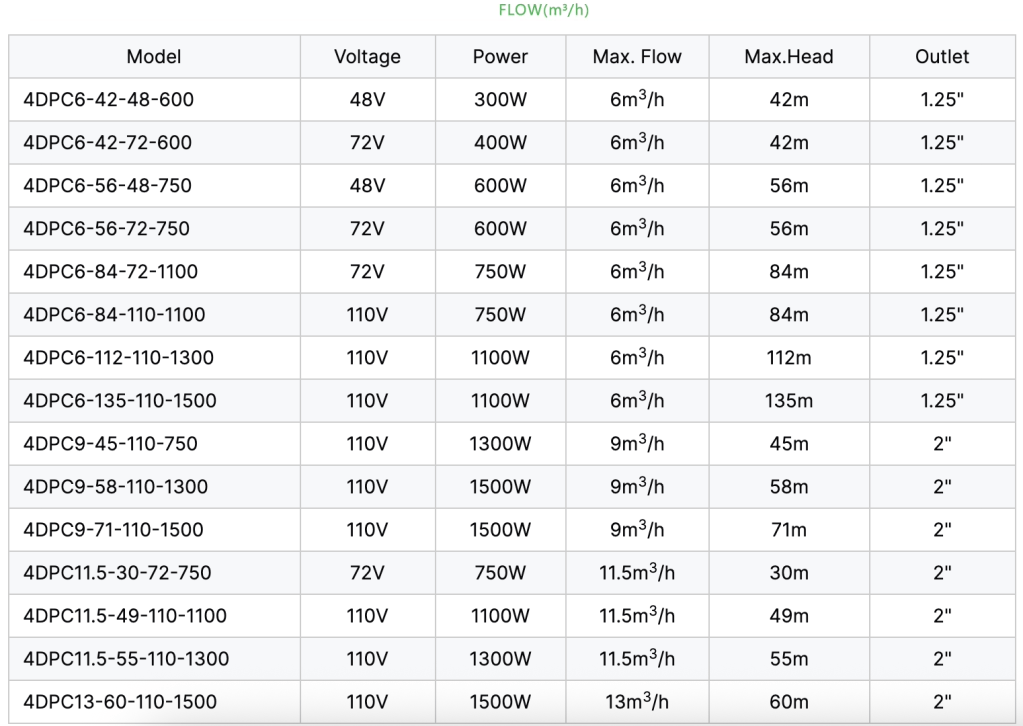This screenshot has width=1023, height=726.
Task: Click the 135m max head value
Action: [x=789, y=401]
